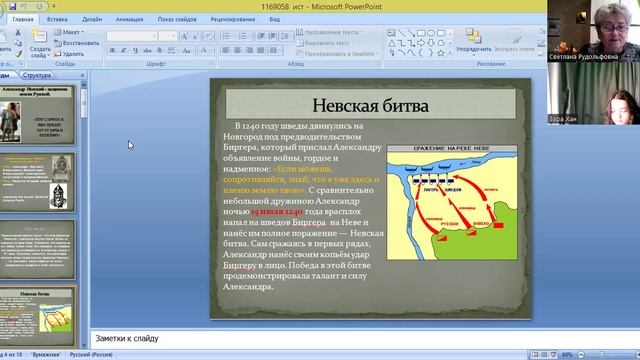Click Преобразовать в SmartArt
The height and width of the screenshot is (360, 640).
coord(337,53)
